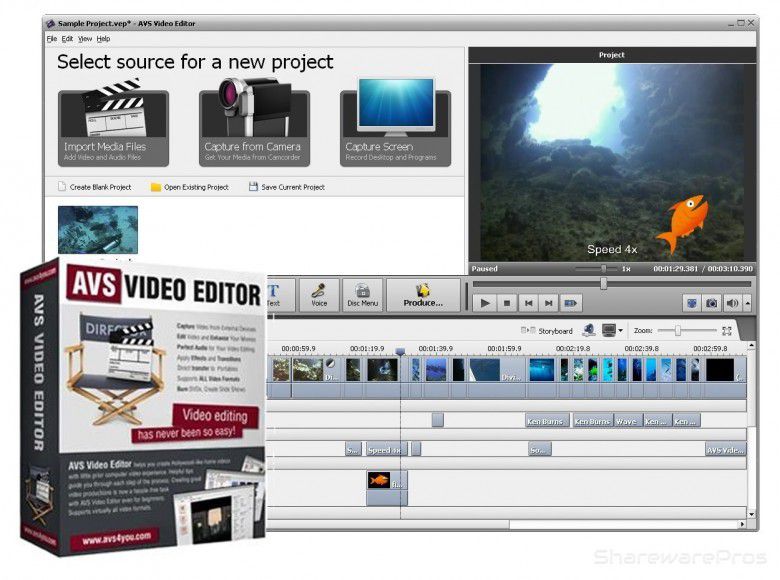Open an existing project
Screen dimensions: 780x580
[x=190, y=187]
